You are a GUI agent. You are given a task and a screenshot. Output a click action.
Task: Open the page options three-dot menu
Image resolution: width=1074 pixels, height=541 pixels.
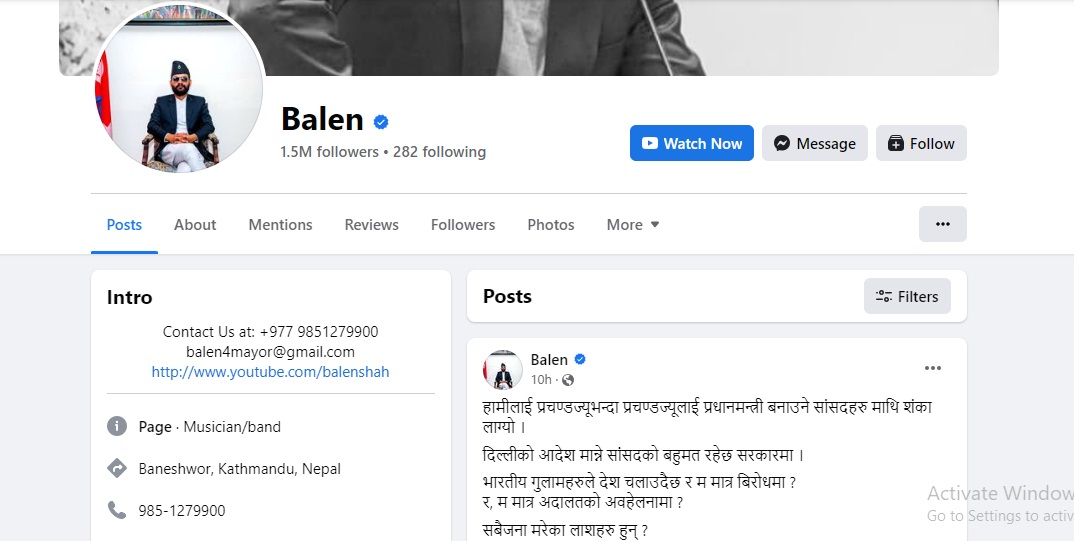[942, 224]
